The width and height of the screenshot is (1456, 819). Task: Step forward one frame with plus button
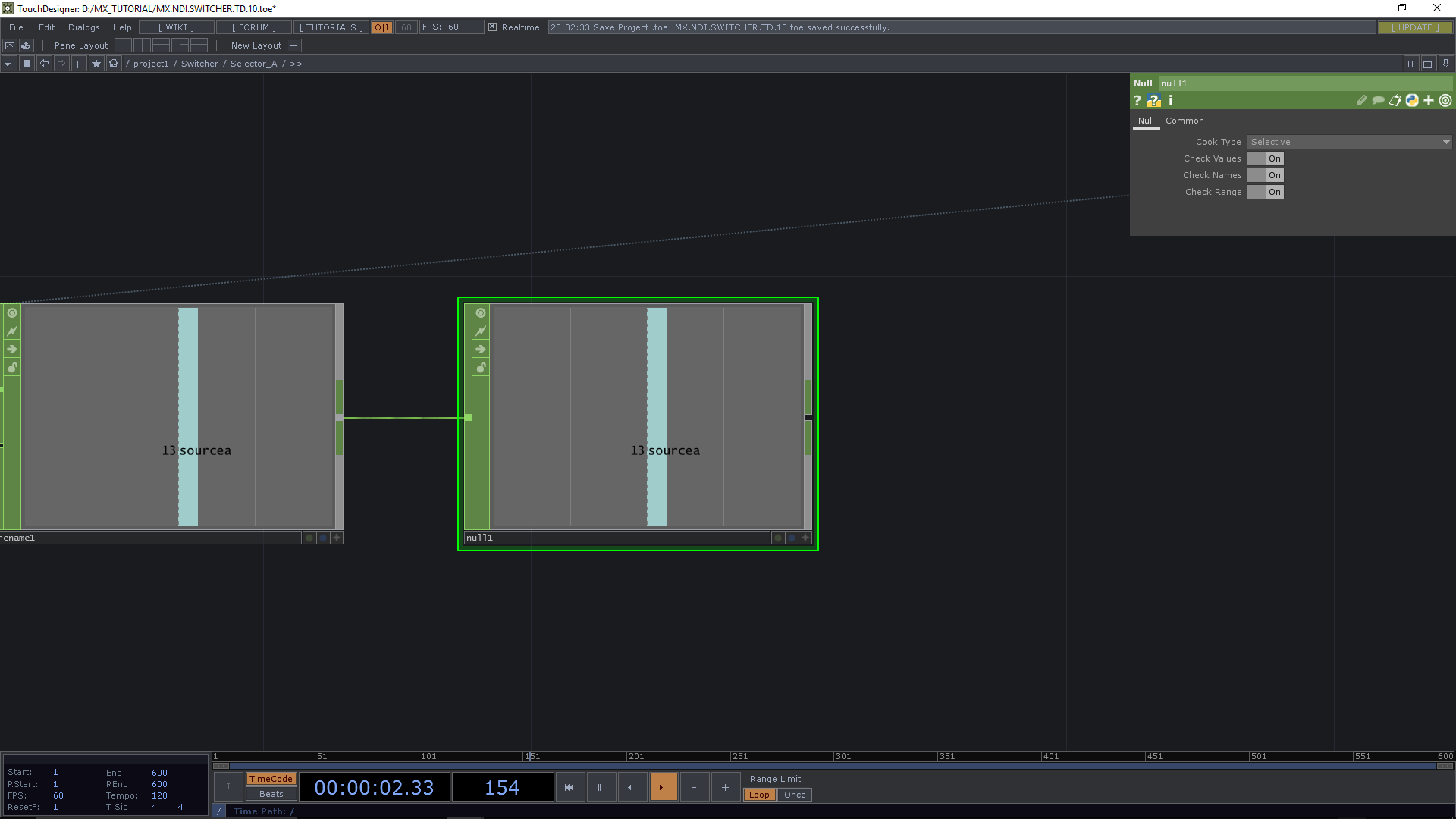(x=725, y=787)
